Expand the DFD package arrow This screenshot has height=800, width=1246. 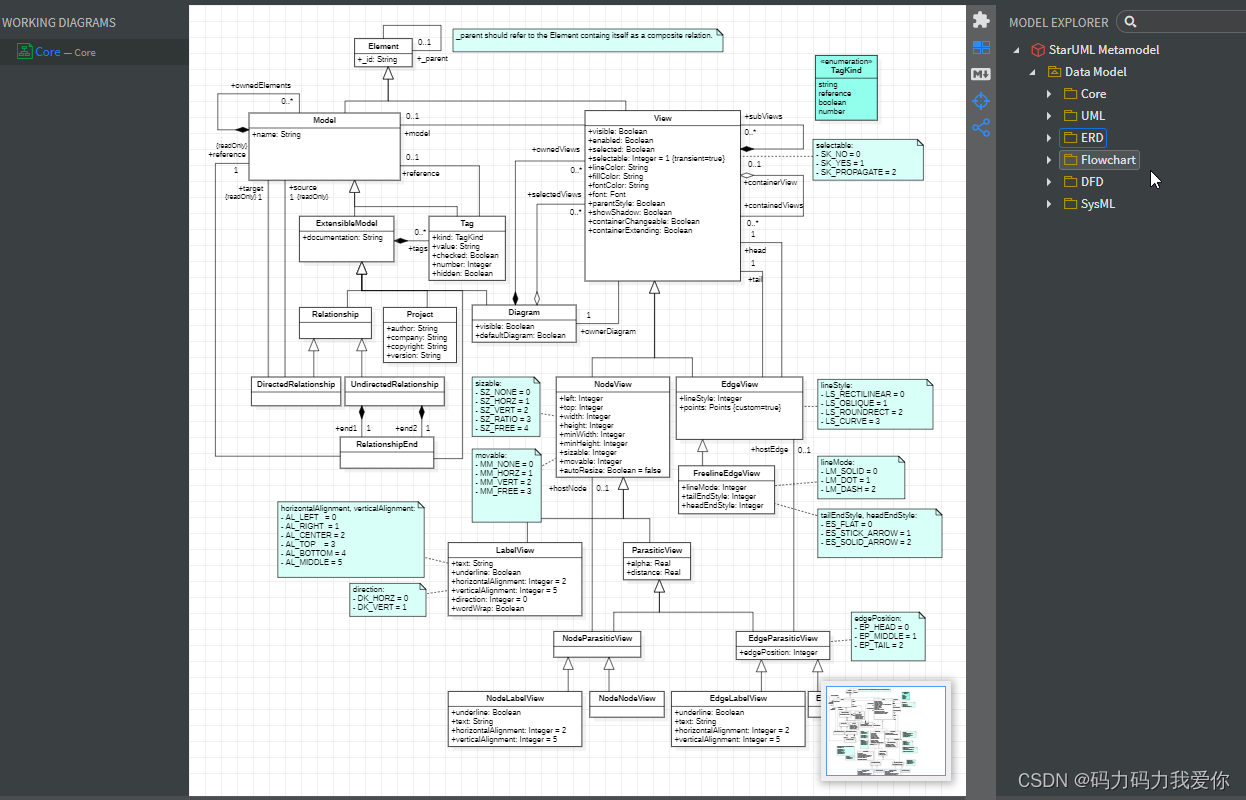click(1049, 182)
